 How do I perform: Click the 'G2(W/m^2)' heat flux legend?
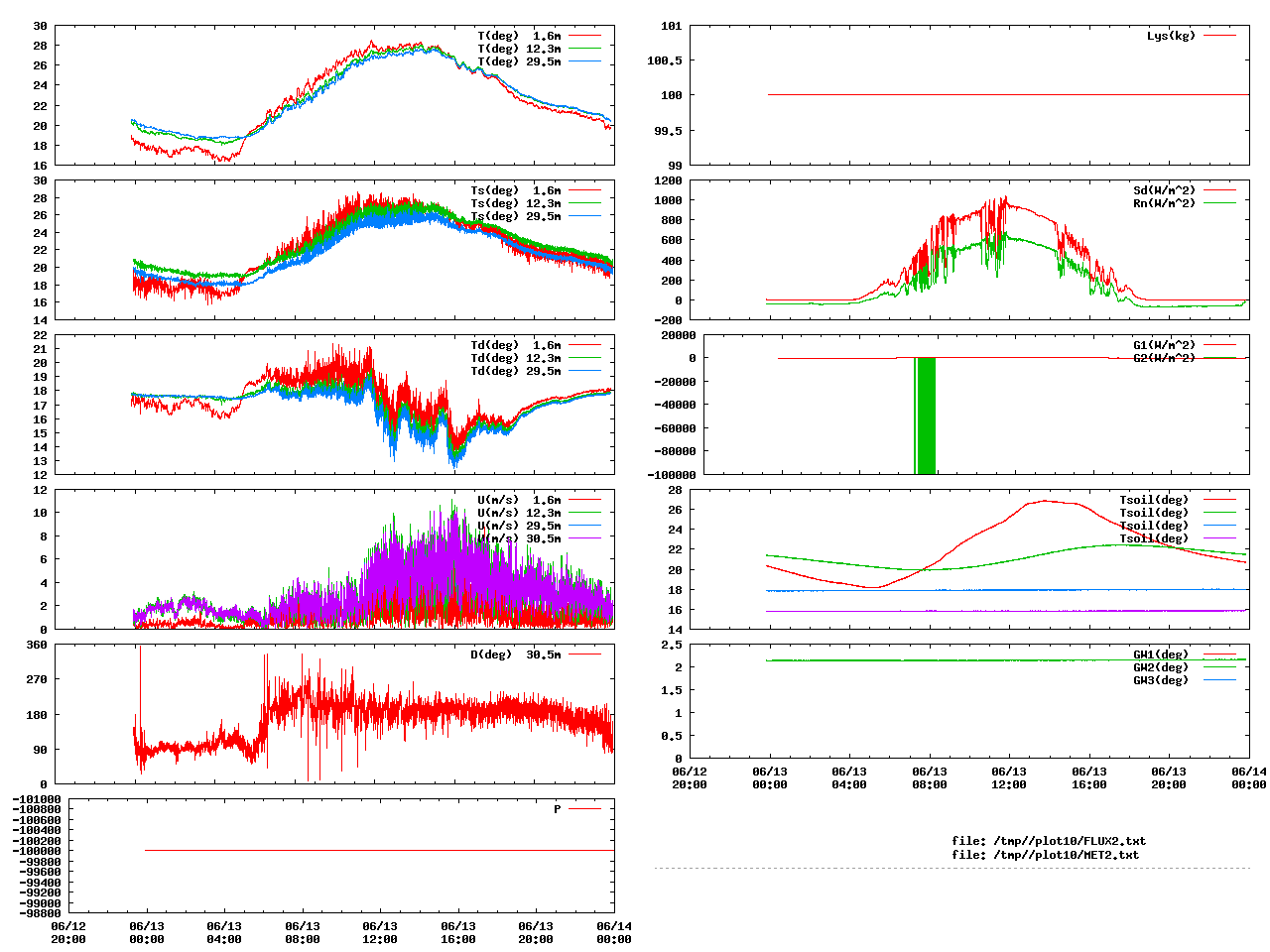click(1164, 358)
